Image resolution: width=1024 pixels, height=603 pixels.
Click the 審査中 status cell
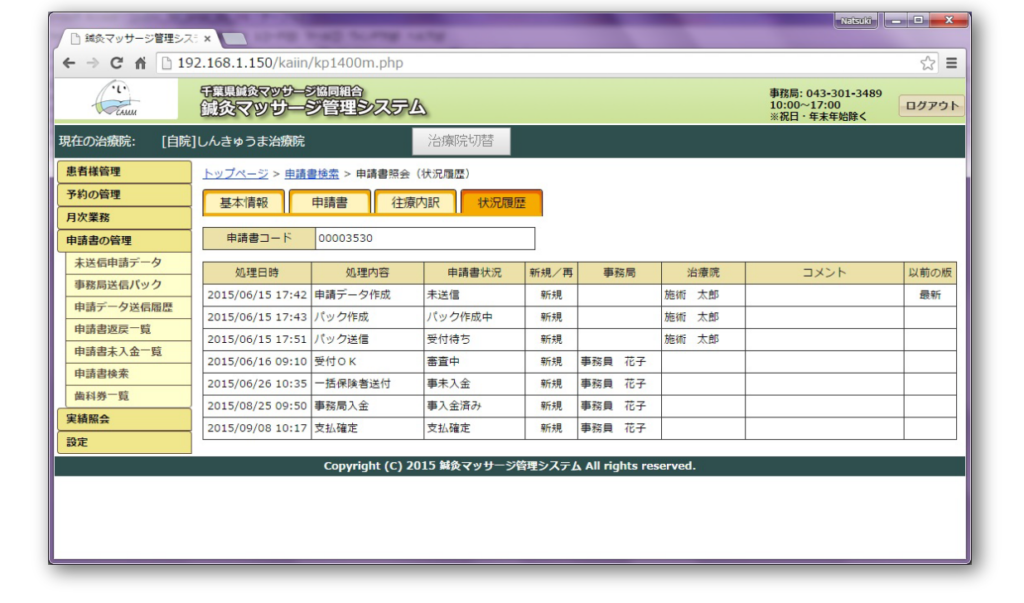point(474,362)
